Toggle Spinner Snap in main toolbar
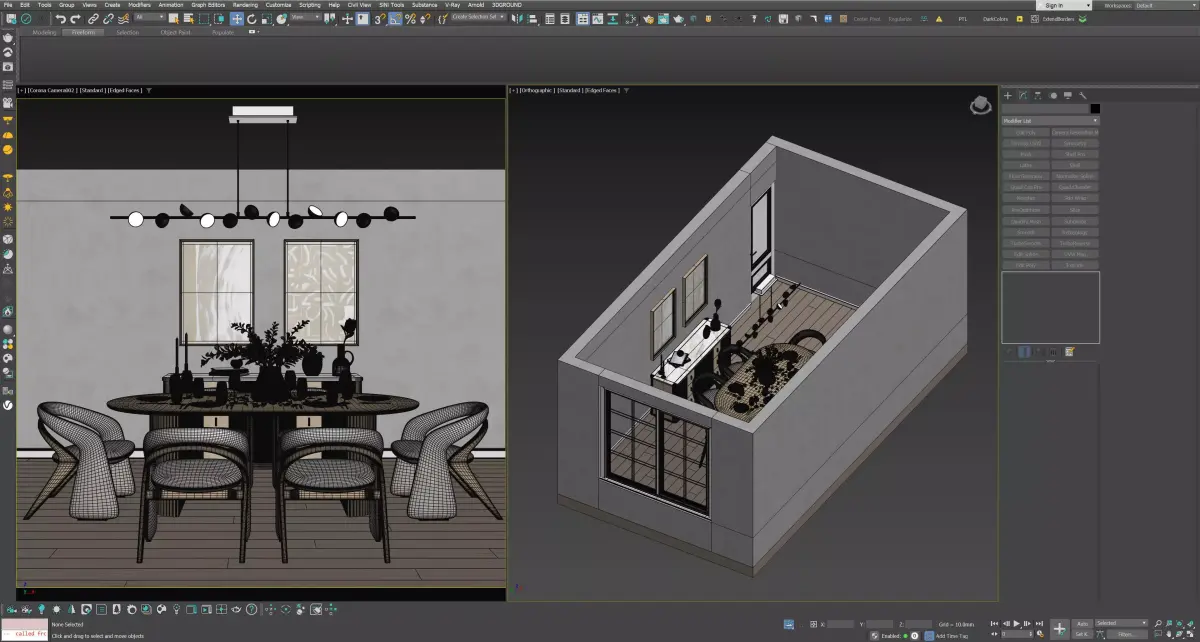 tap(425, 18)
